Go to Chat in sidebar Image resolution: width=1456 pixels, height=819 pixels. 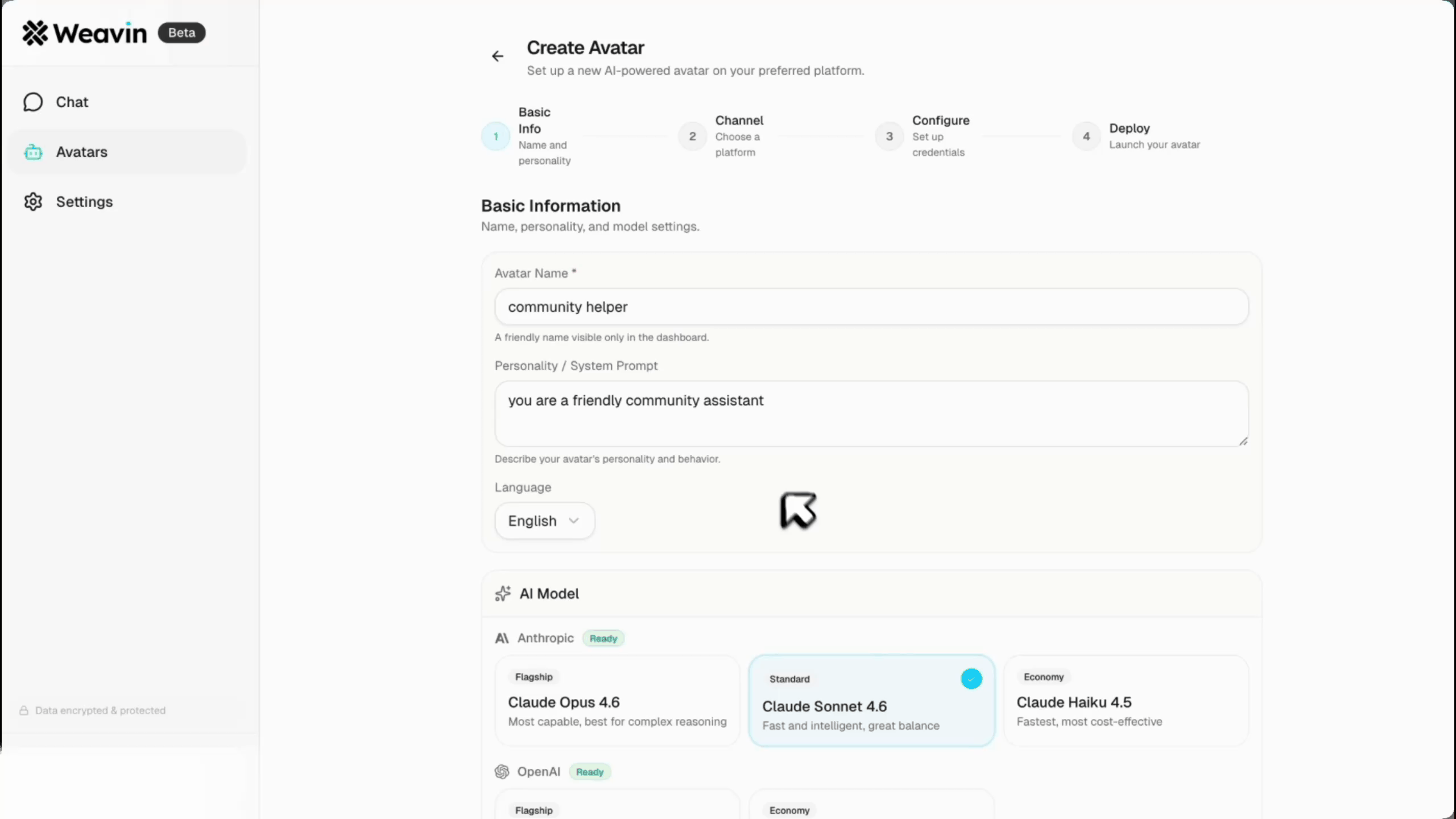[126, 102]
